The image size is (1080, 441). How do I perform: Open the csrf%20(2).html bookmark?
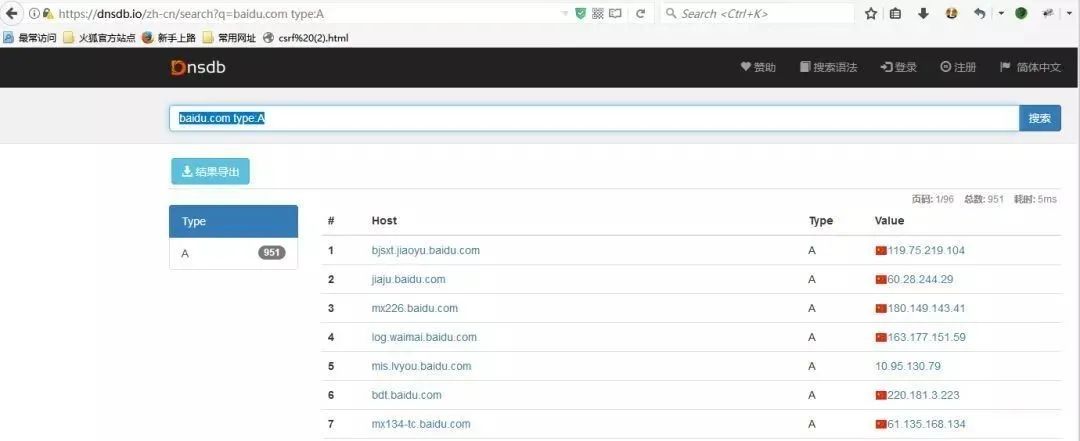pyautogui.click(x=306, y=38)
